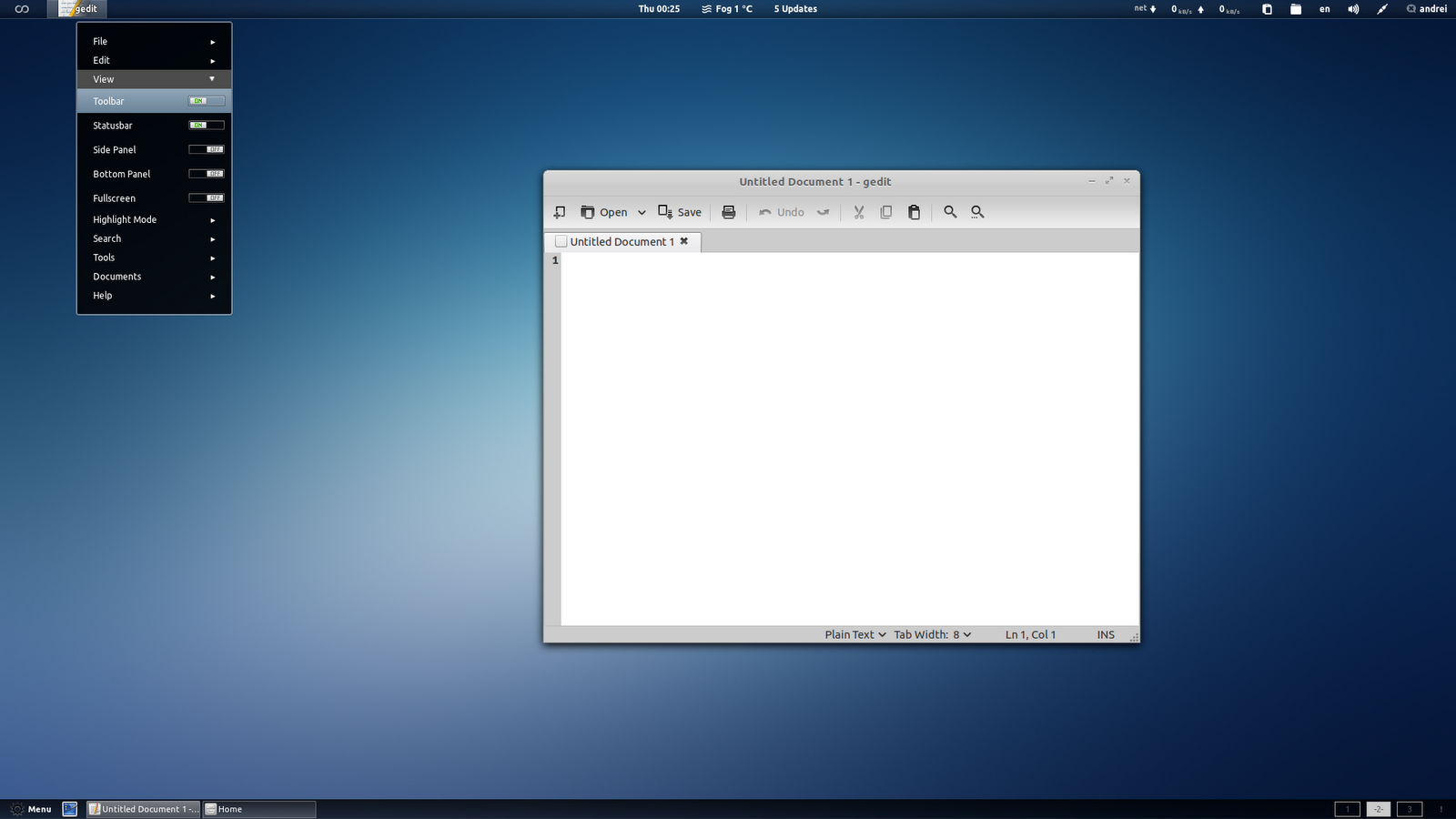Adjust sound via the panel volume control
The height and width of the screenshot is (819, 1456).
(x=1353, y=9)
